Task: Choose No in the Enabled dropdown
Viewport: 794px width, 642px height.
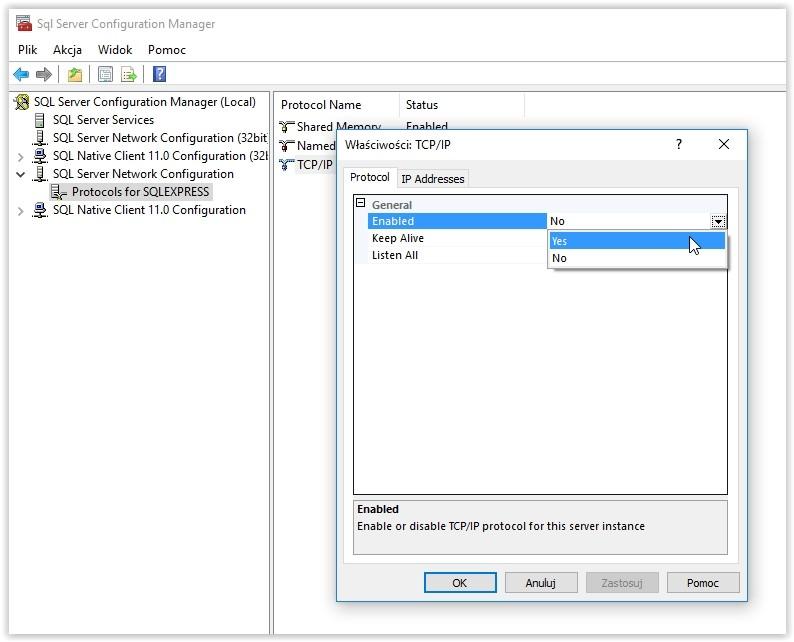Action: 637,258
